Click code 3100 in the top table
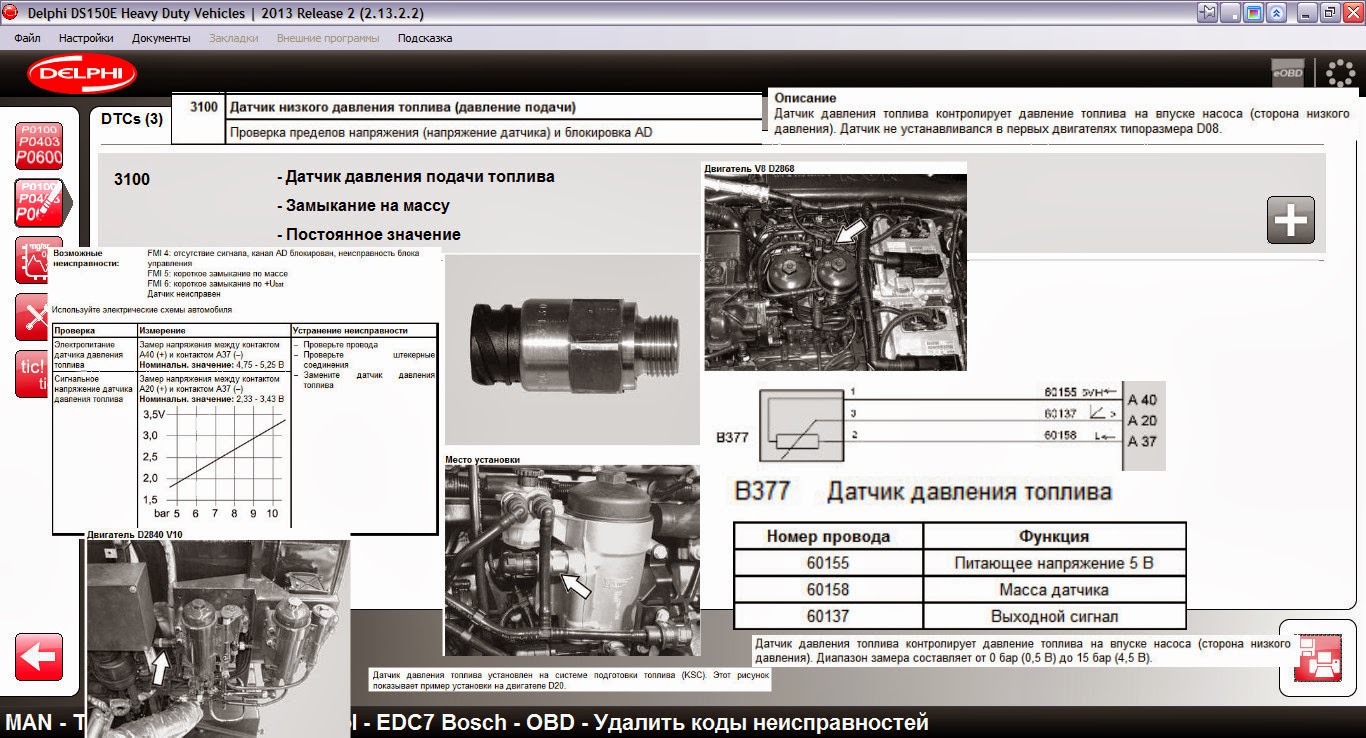1366x738 pixels. pyautogui.click(x=203, y=107)
